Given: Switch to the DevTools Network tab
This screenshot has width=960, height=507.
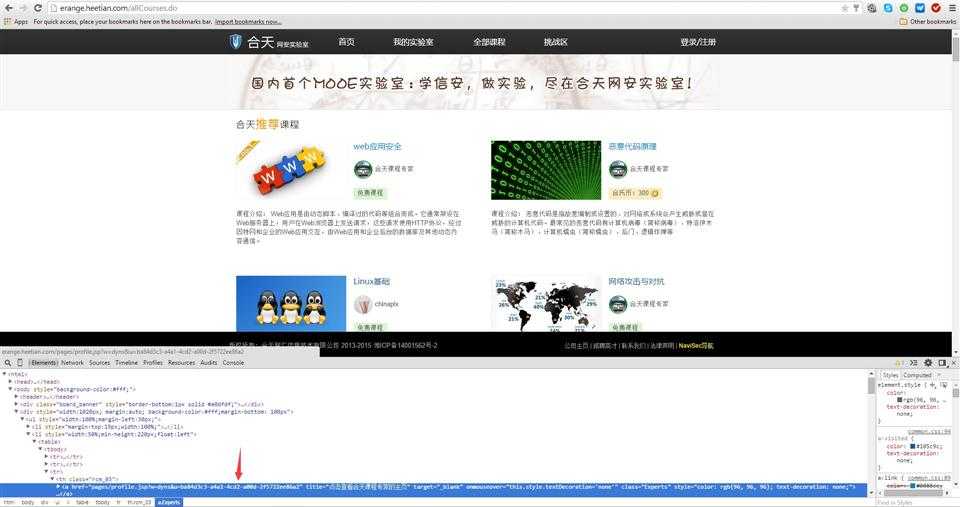Looking at the screenshot, I should (72, 362).
